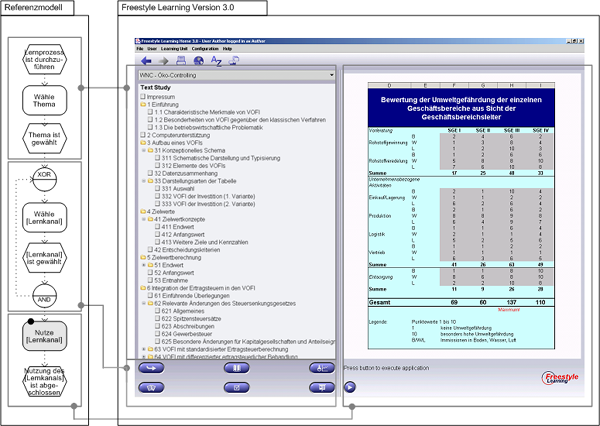Open the Configuration menu

point(205,49)
